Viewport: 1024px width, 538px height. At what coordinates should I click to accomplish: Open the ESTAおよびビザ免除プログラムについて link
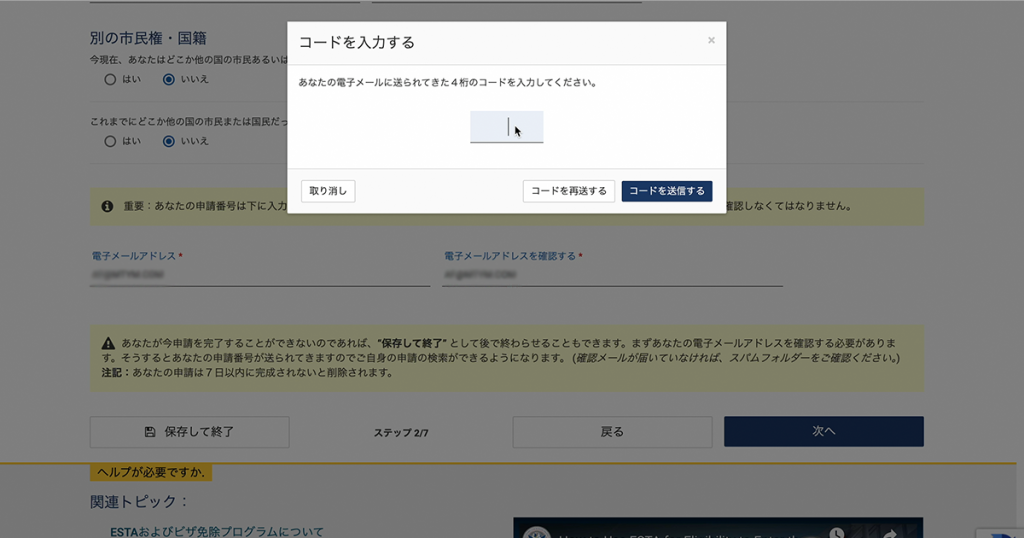216,531
